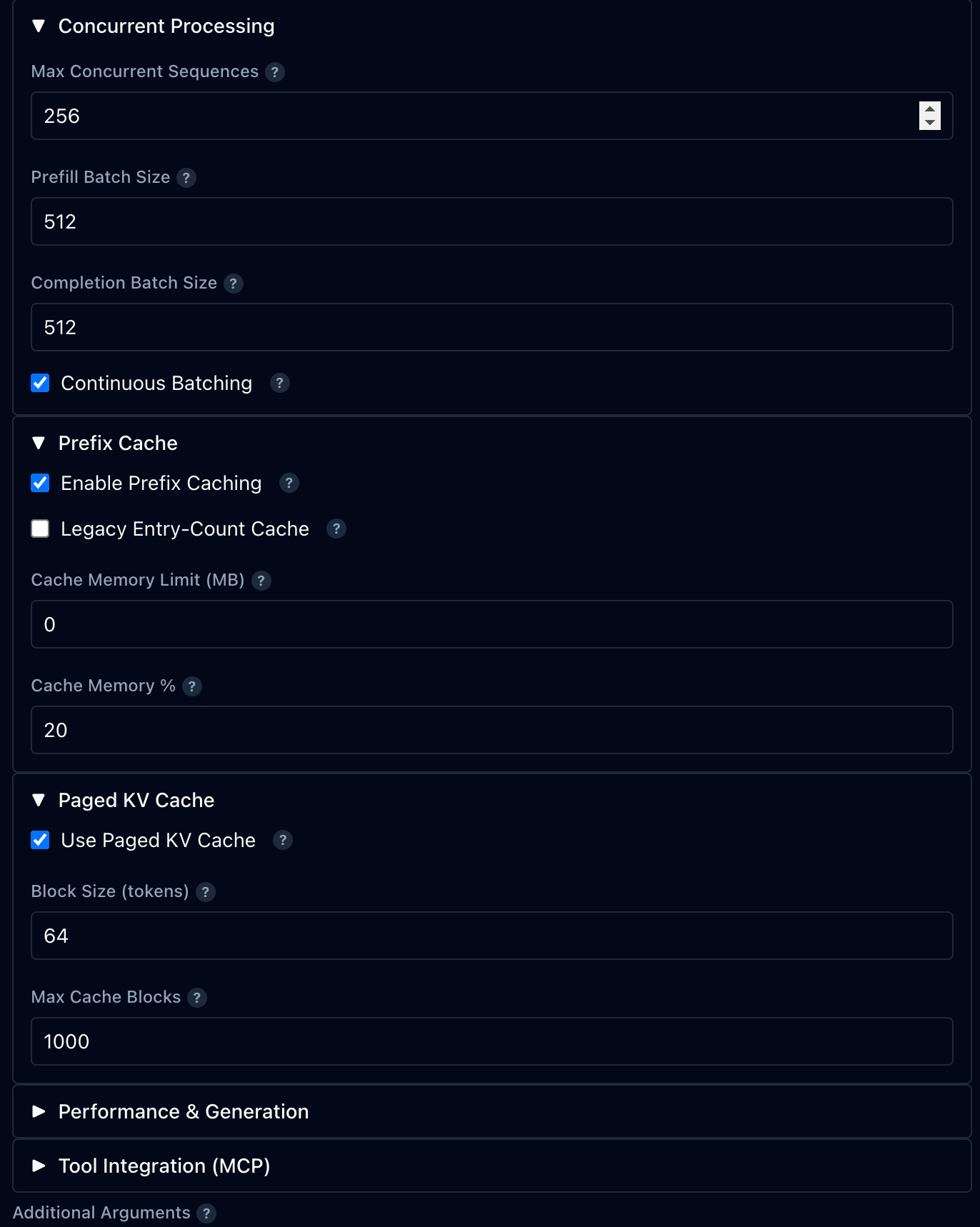980x1227 pixels.
Task: Click the Prefill Batch Size help icon
Action: (187, 178)
